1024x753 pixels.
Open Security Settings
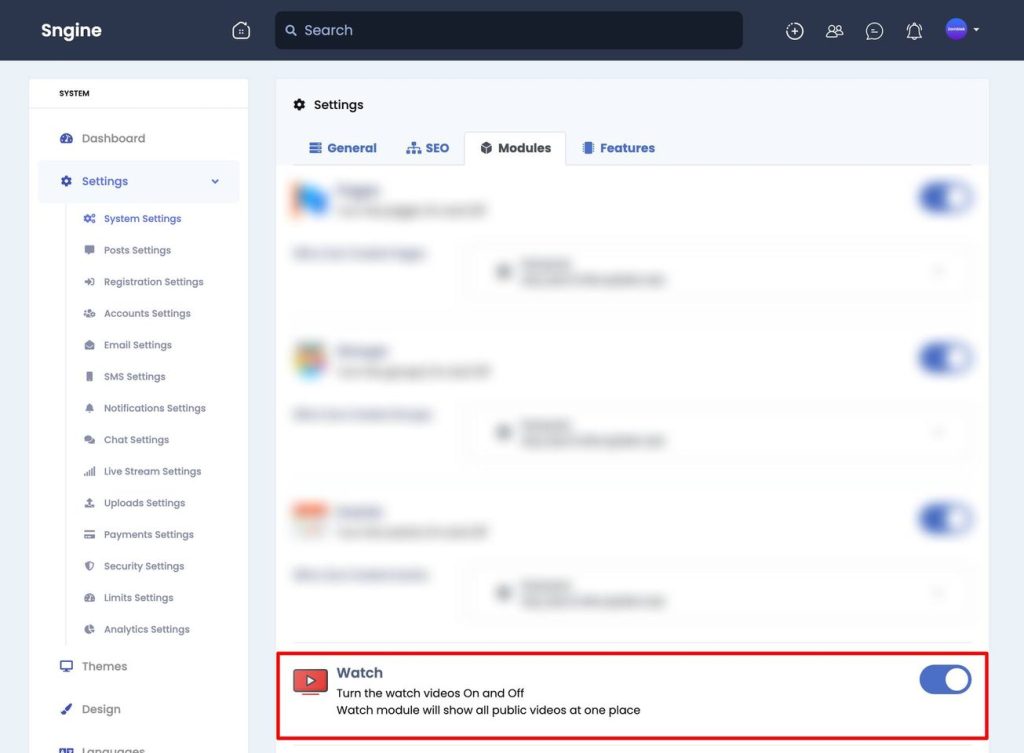[144, 566]
